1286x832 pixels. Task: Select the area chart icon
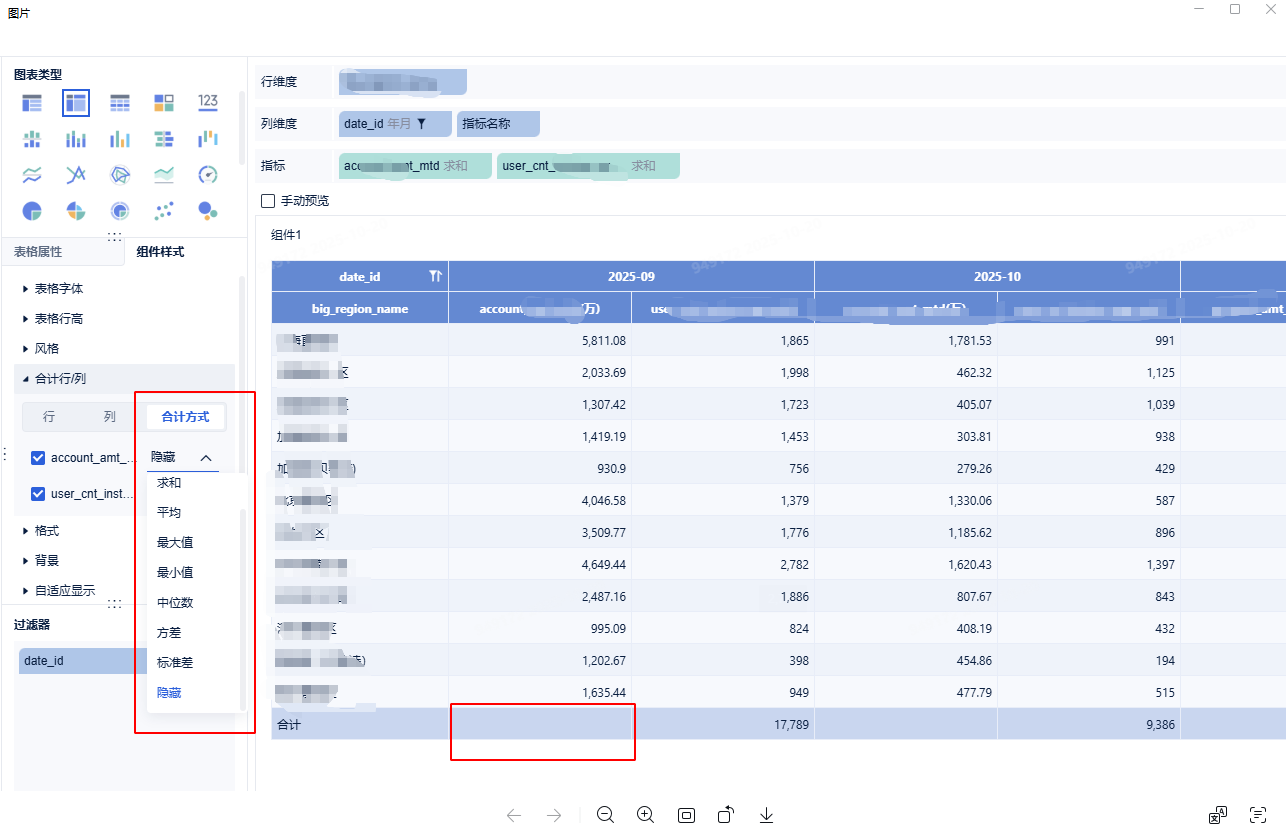[x=164, y=175]
